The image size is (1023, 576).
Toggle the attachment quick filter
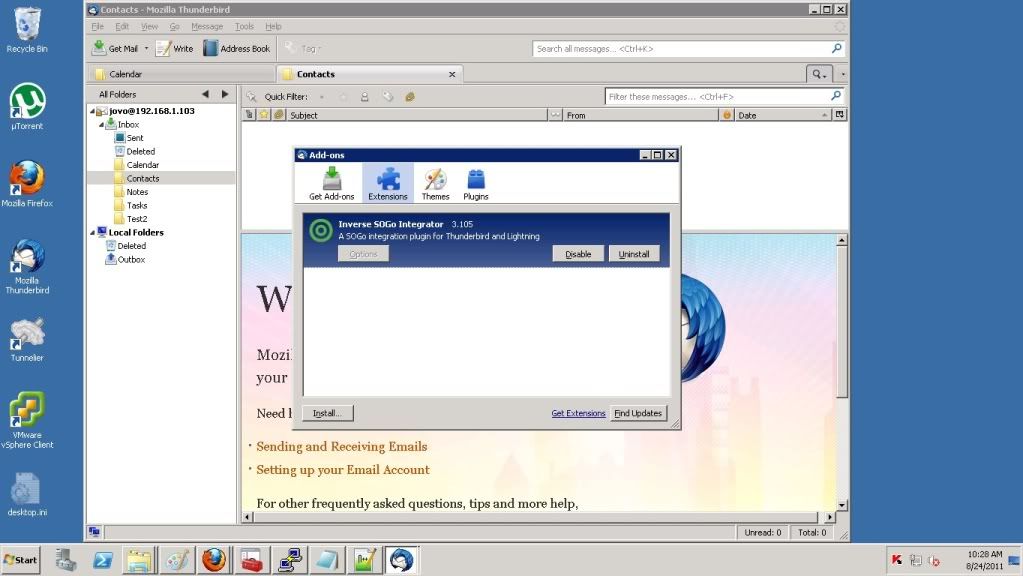coord(410,97)
